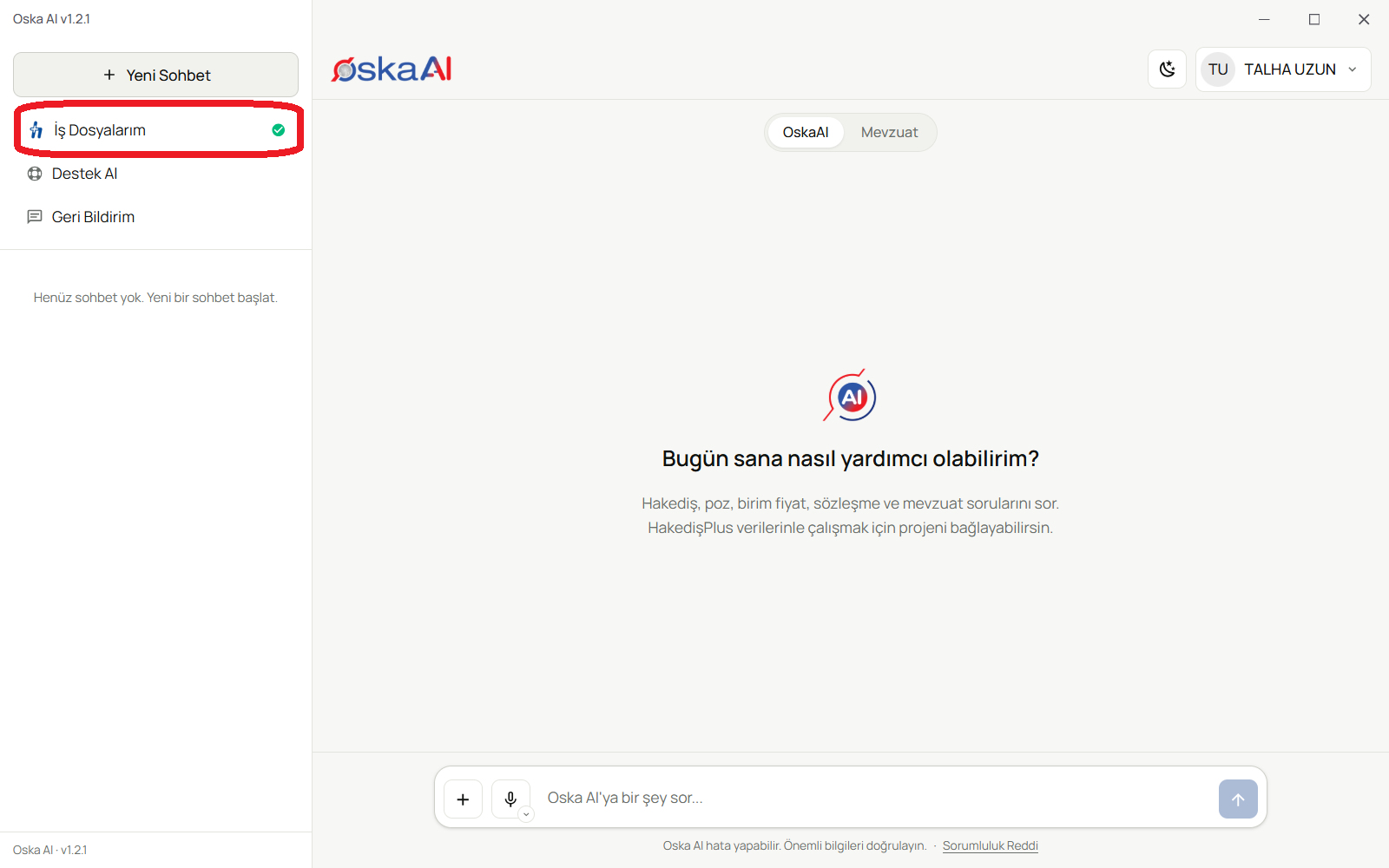The width and height of the screenshot is (1389, 868).
Task: Close the Oska AI window
Action: (x=1364, y=19)
